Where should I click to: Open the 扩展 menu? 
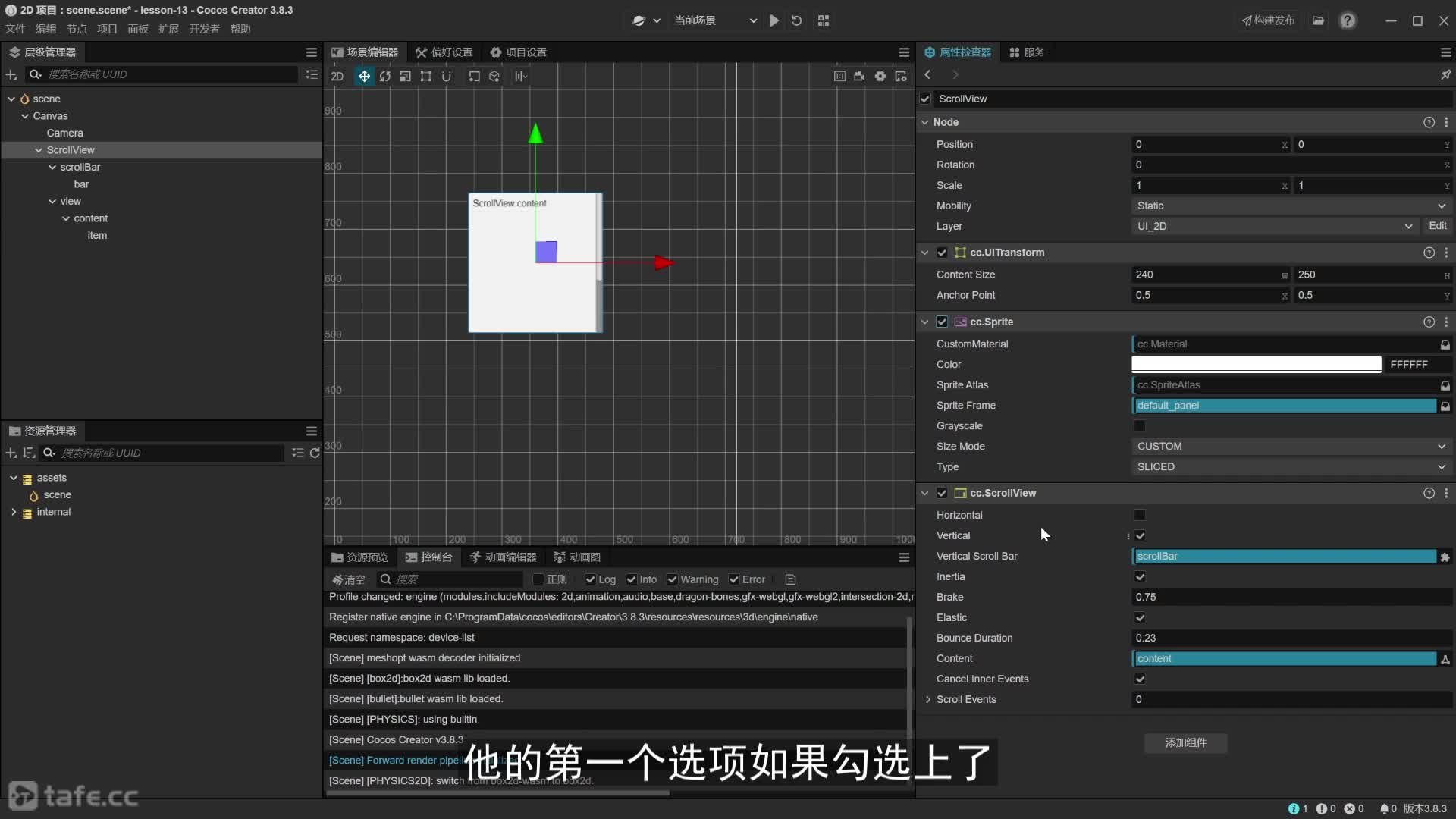(x=168, y=29)
